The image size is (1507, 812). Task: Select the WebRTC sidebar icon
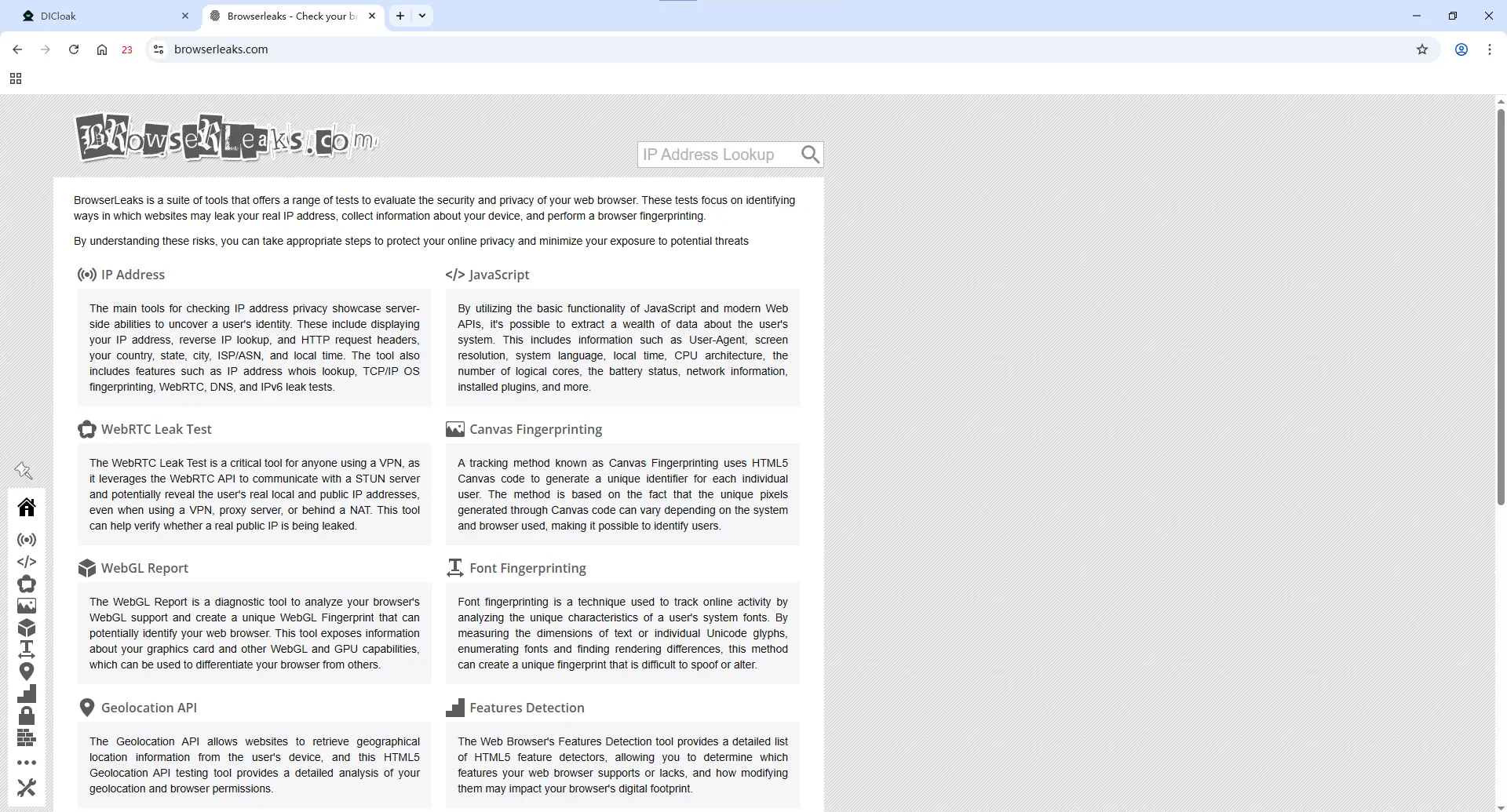(x=27, y=584)
